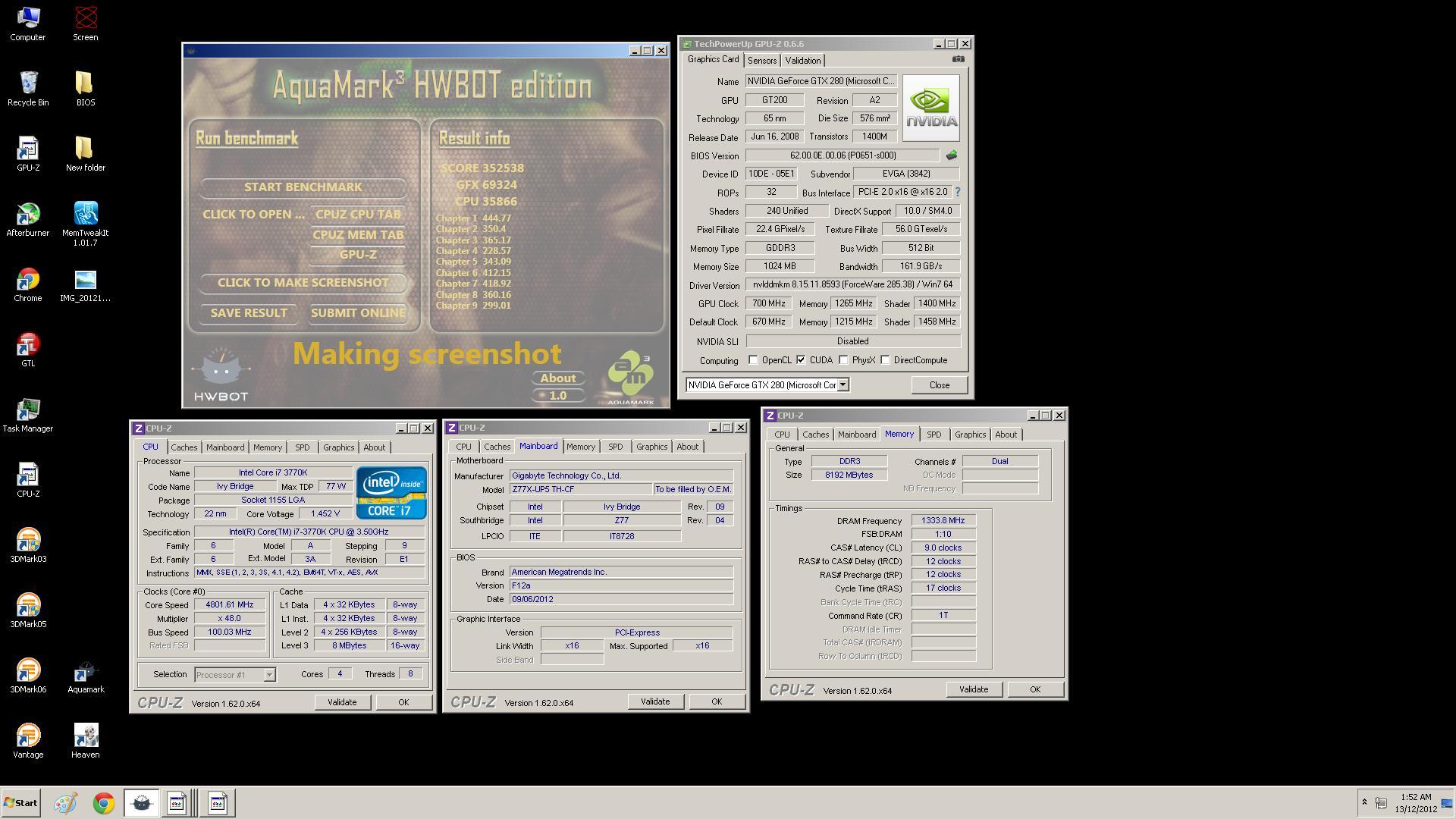Open the BIOS folder on desktop
The height and width of the screenshot is (819, 1456).
[86, 89]
